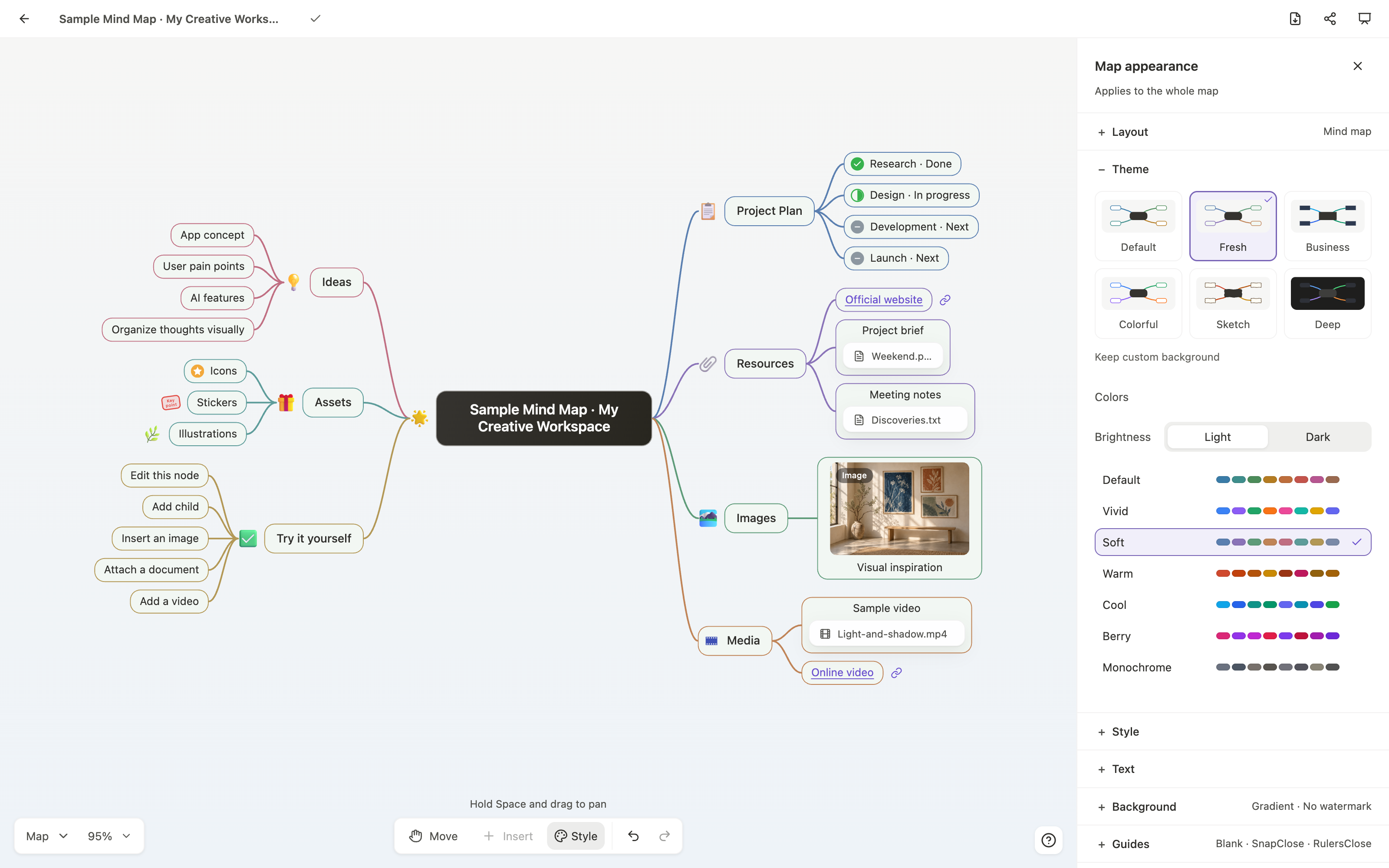Click the leaf illustration icon near Illustrations
The image size is (1389, 868).
(x=152, y=434)
